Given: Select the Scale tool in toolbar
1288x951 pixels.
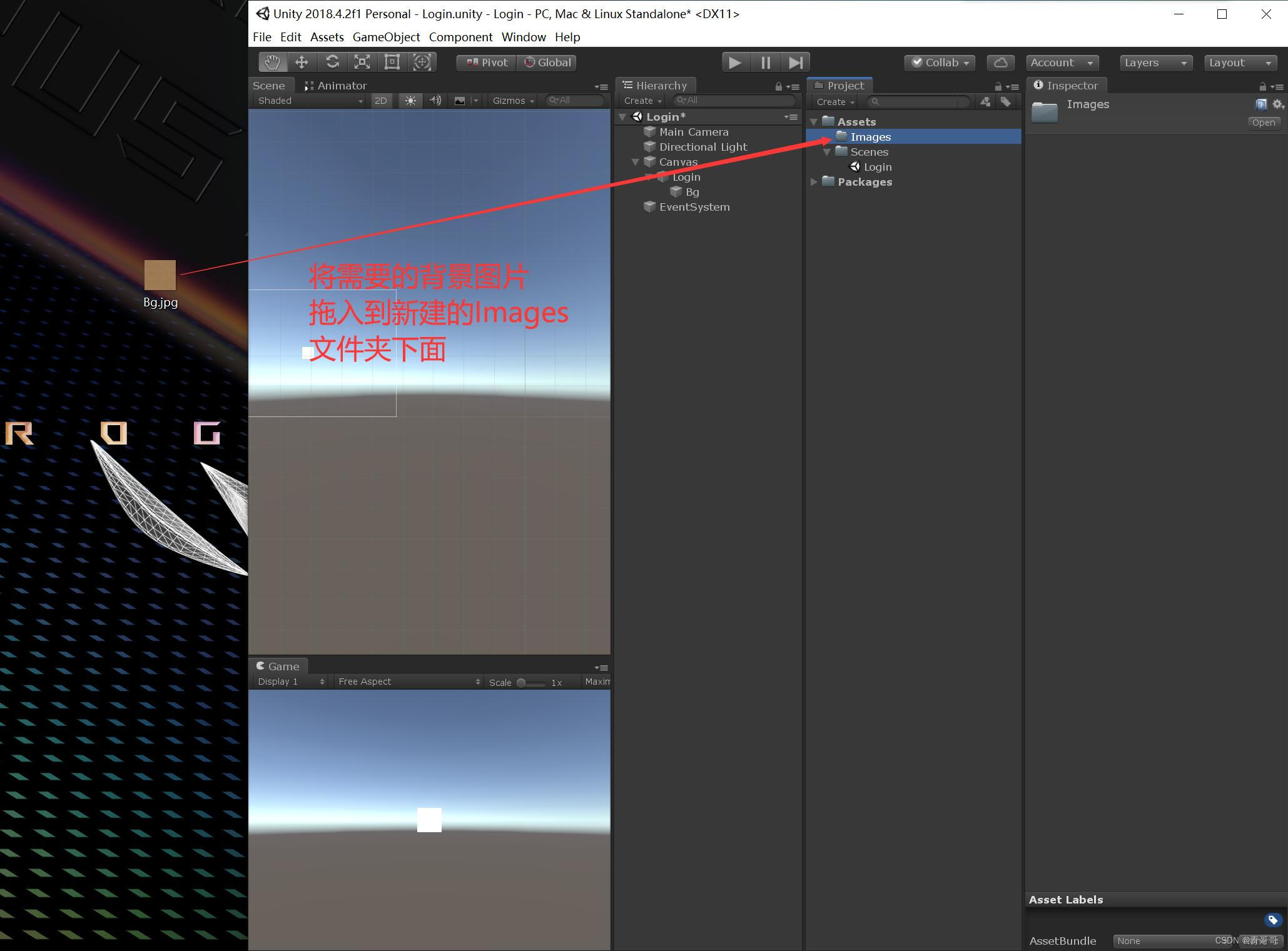Looking at the screenshot, I should 363,63.
